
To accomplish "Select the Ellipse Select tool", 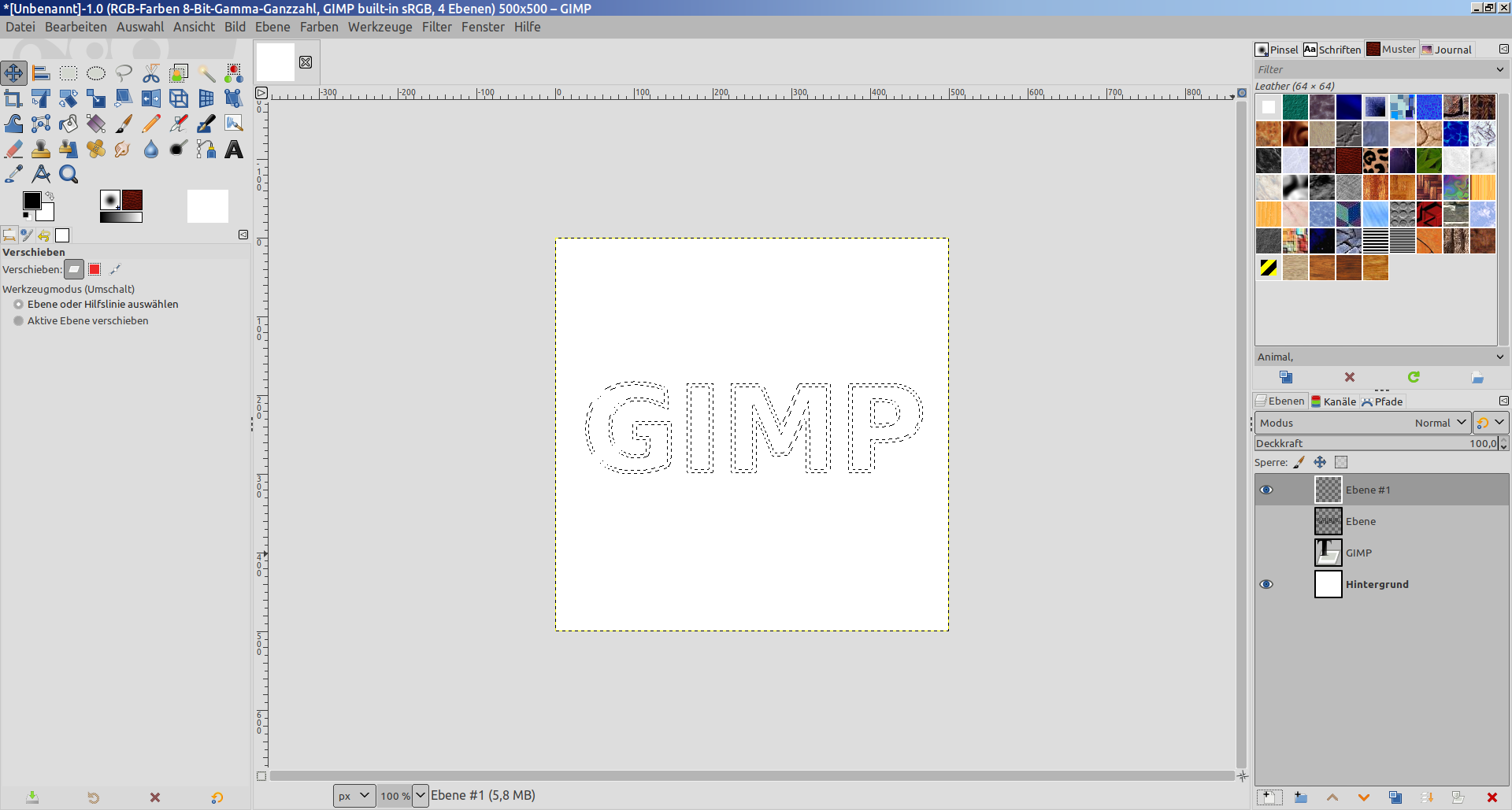I will tap(96, 73).
